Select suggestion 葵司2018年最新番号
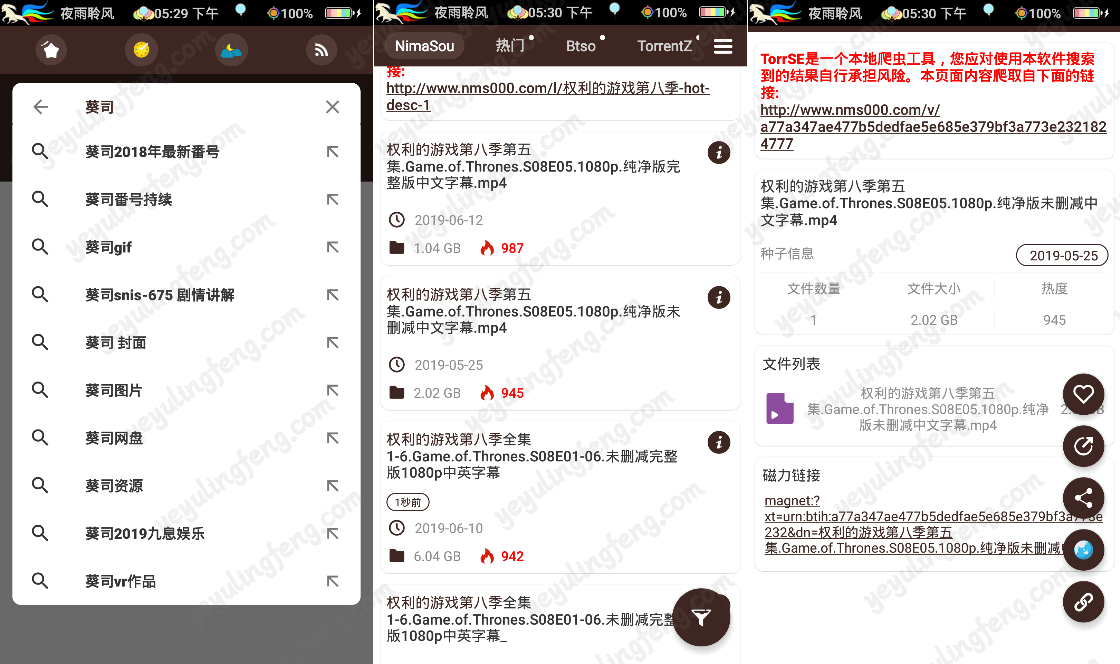 coord(186,151)
